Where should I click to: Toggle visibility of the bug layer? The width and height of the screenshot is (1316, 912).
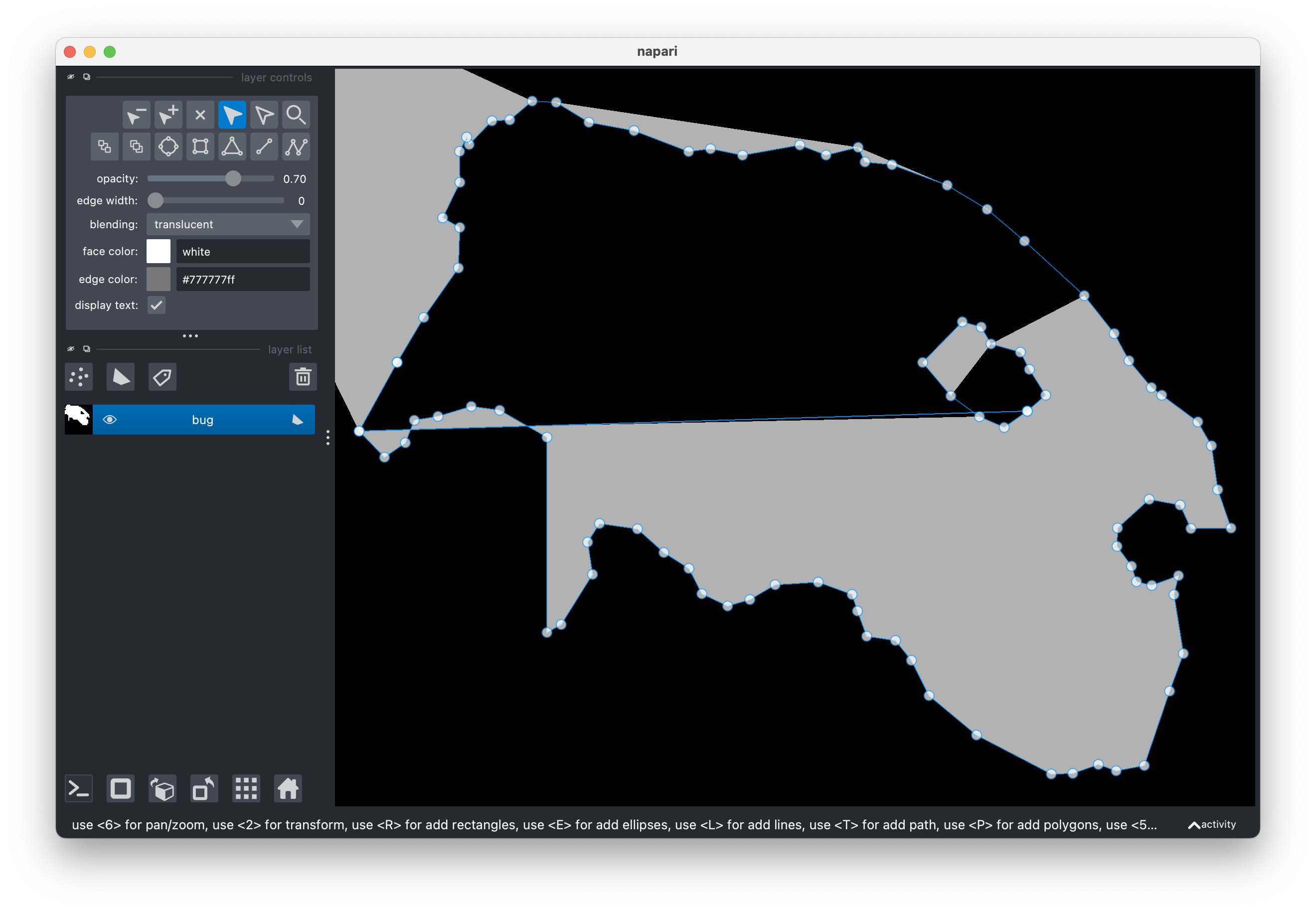point(110,419)
